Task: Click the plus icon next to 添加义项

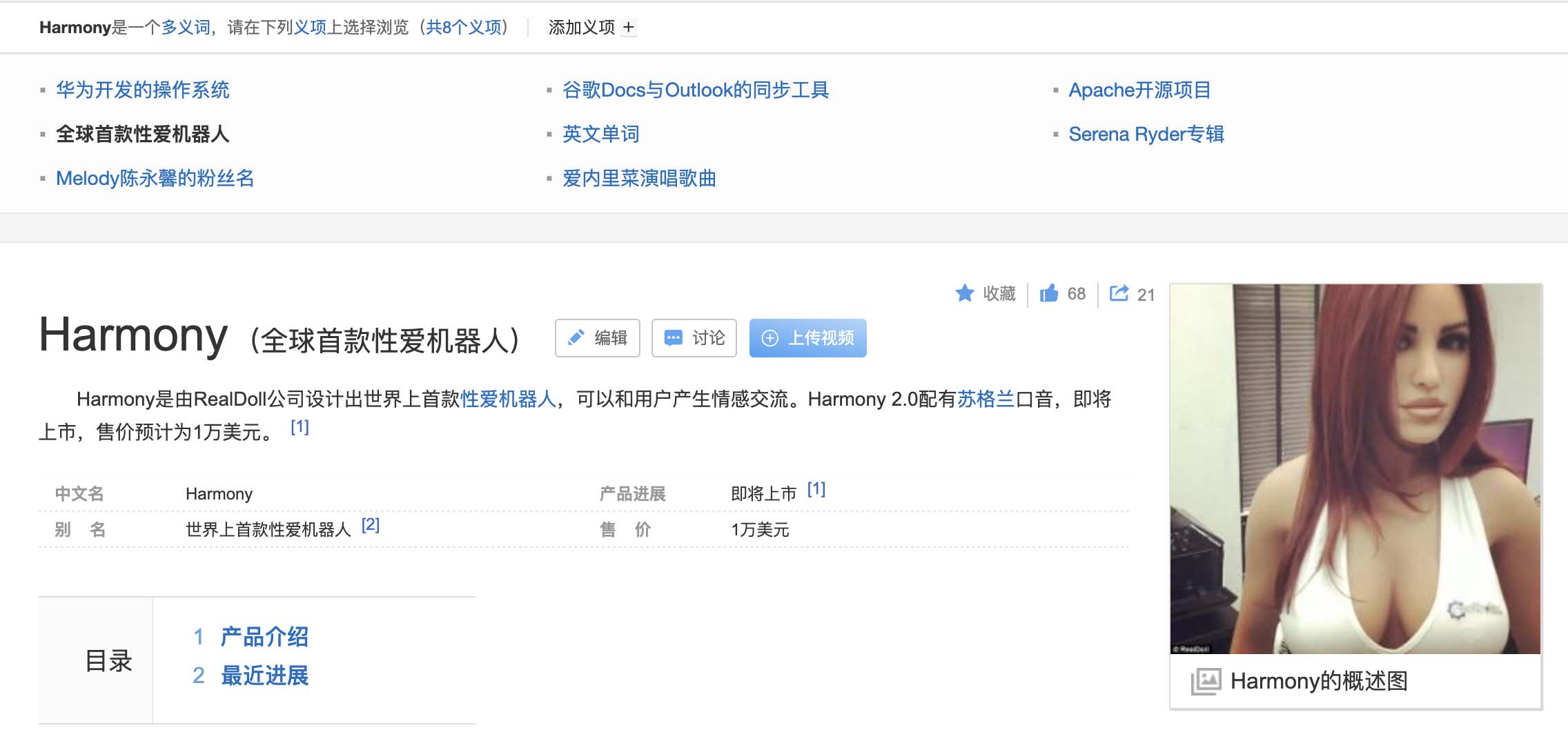Action: click(x=628, y=28)
